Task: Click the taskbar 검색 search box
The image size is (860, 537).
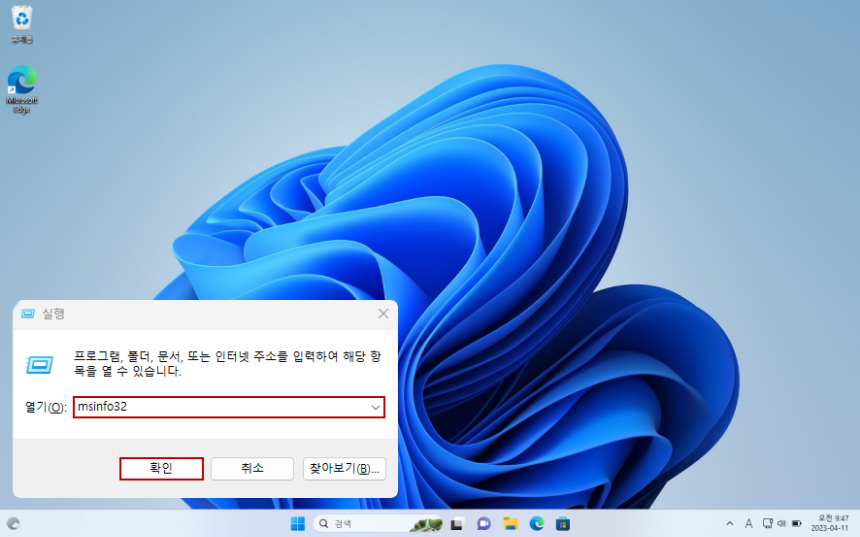Action: (x=378, y=524)
